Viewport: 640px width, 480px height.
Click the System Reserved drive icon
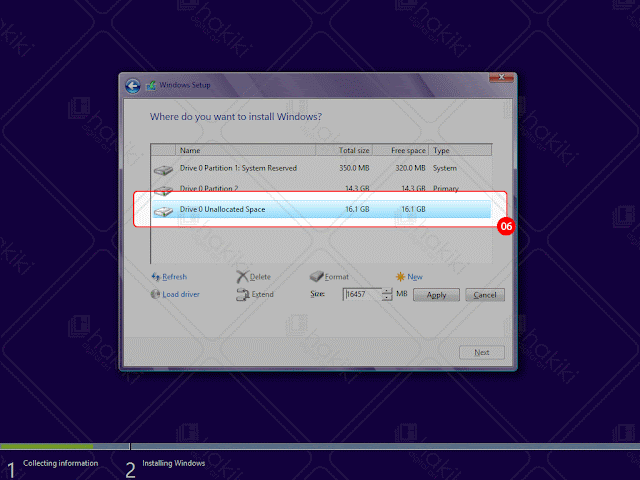click(x=164, y=169)
